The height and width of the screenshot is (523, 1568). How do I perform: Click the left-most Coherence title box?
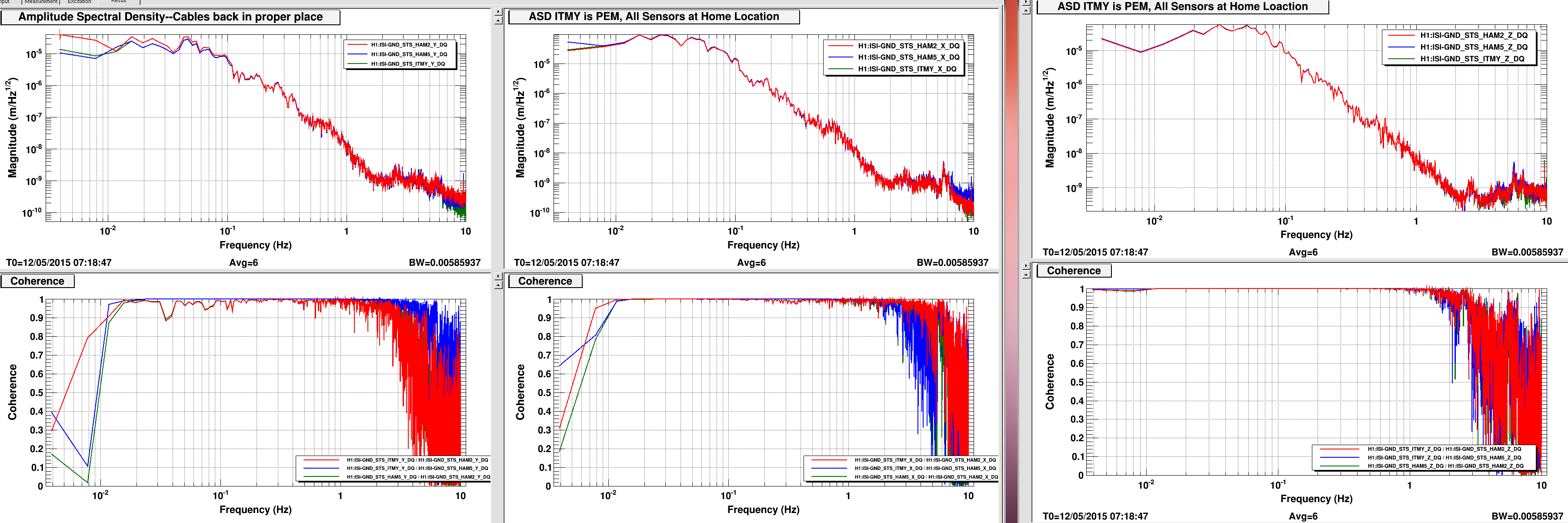37,281
